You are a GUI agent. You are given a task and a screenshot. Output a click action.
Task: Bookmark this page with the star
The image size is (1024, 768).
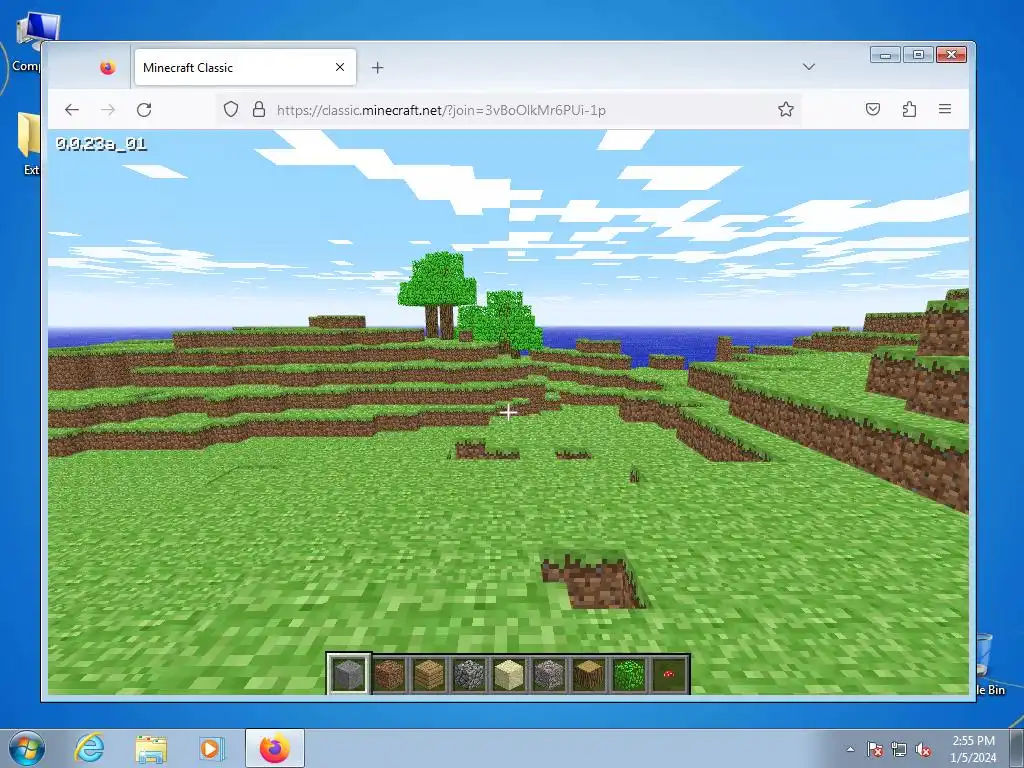(x=786, y=109)
